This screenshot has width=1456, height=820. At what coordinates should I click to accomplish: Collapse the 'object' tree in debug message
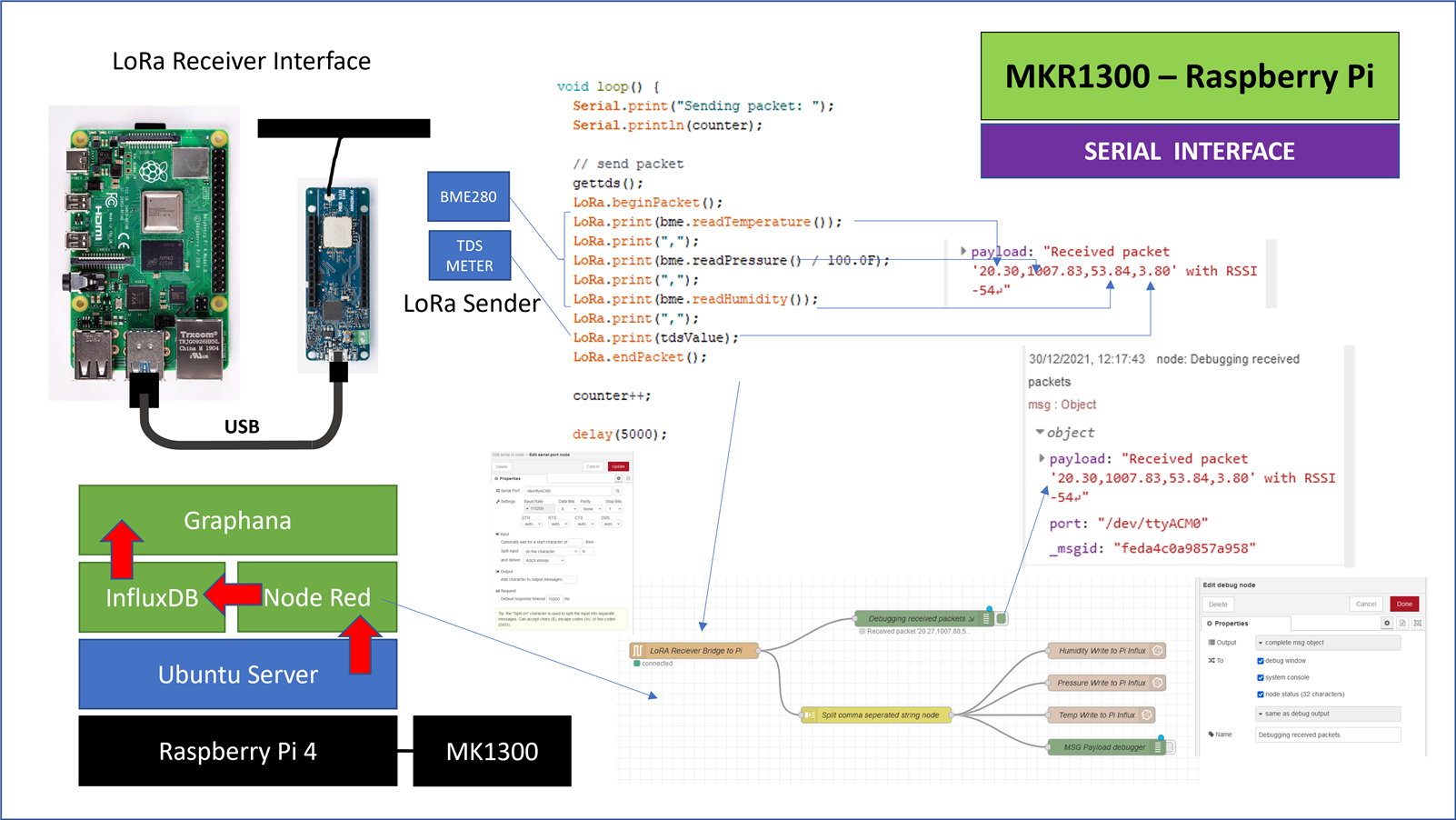coord(1040,432)
